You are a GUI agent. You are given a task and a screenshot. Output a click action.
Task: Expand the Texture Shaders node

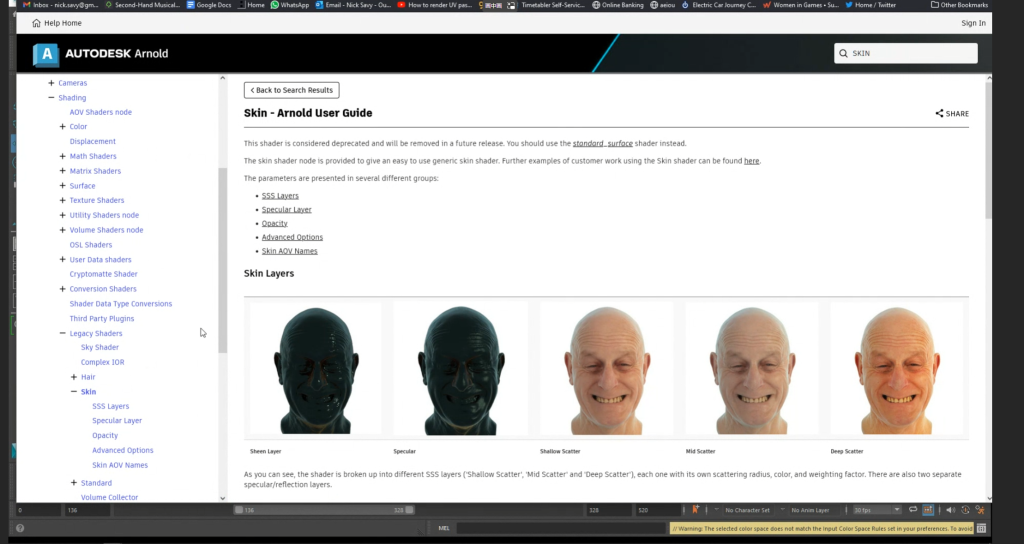(62, 200)
